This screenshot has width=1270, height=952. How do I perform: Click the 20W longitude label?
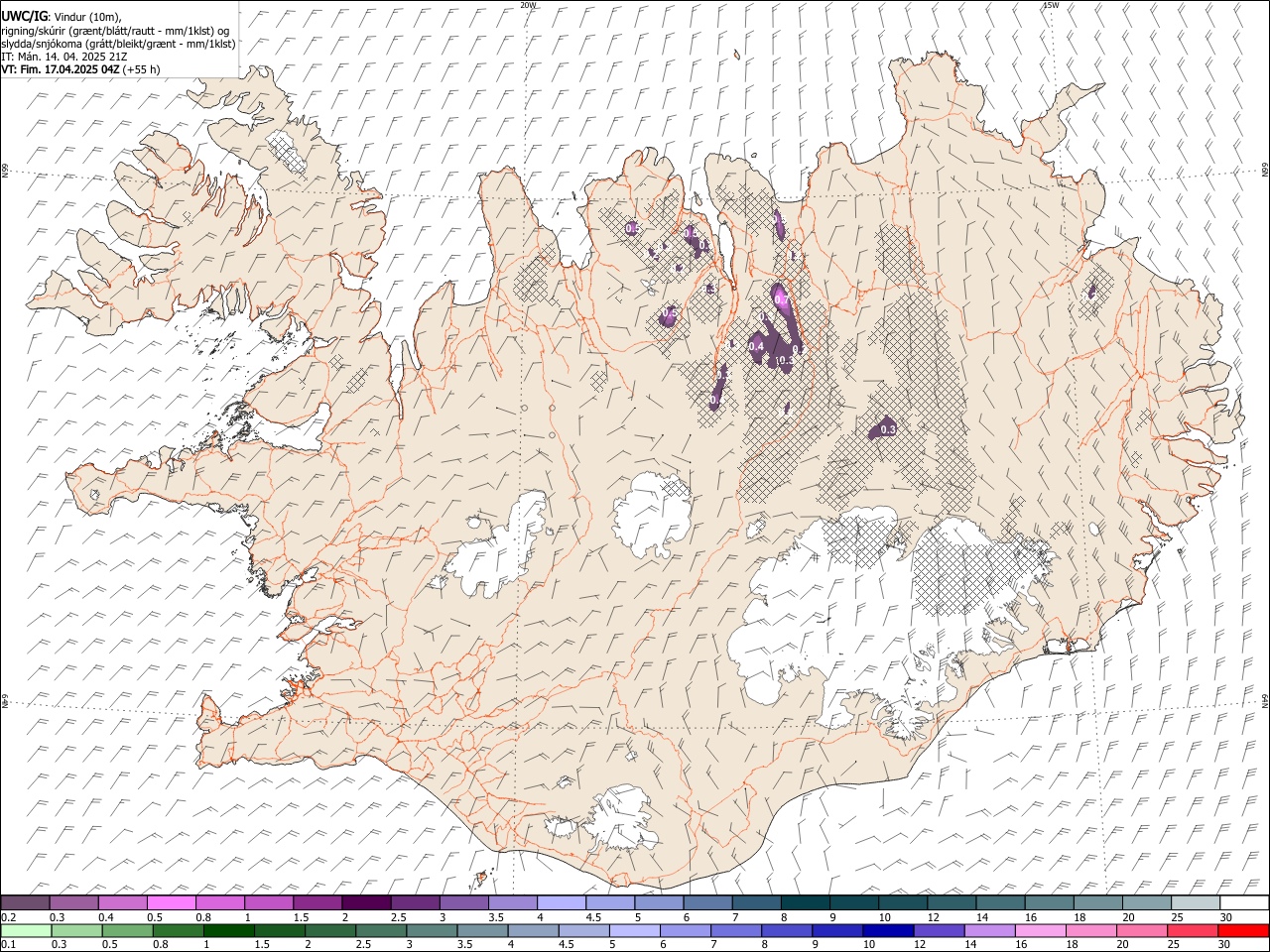528,5
